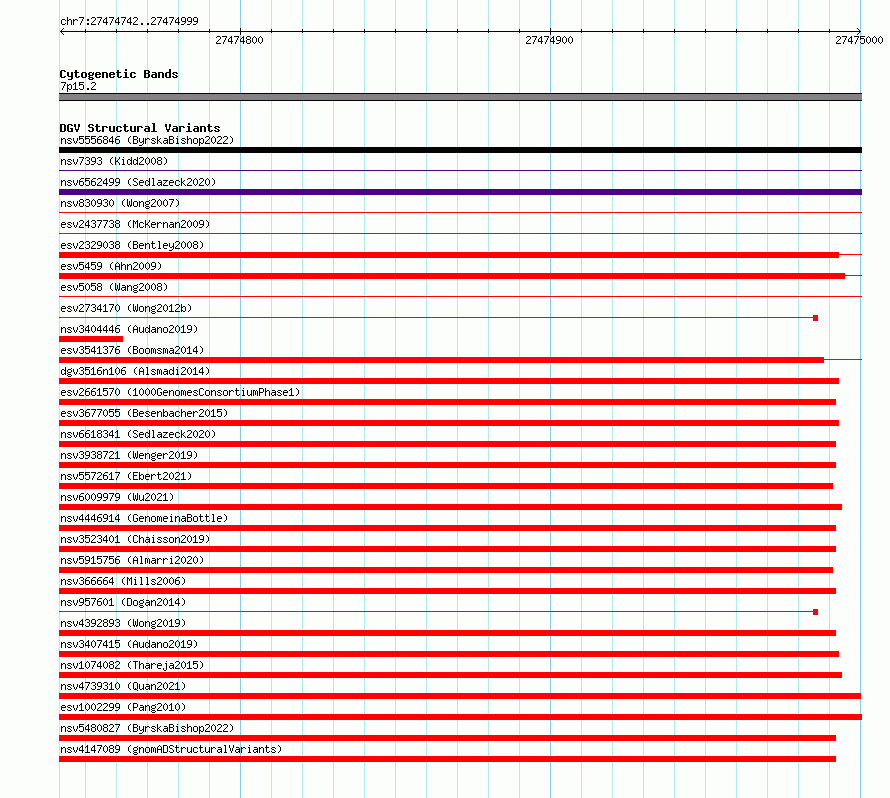Image resolution: width=890 pixels, height=798 pixels.
Task: Select esv2661570 (1000GenomesConsortiumPhase1) label
Action: [x=180, y=392]
